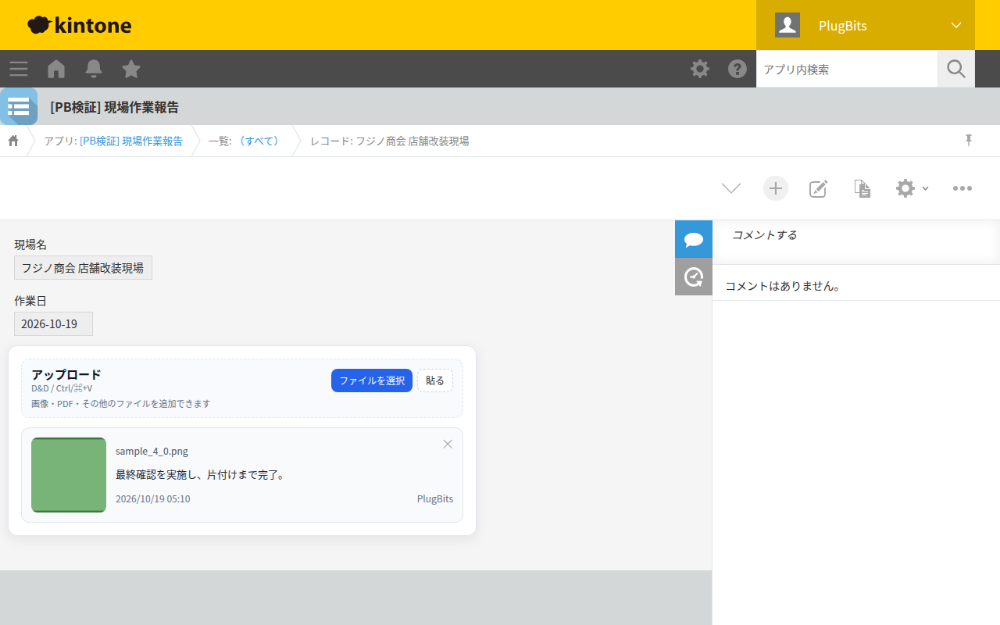Open the green sample_4_0.png thumbnail
Screen dimensions: 1000x625
pyautogui.click(x=68, y=474)
